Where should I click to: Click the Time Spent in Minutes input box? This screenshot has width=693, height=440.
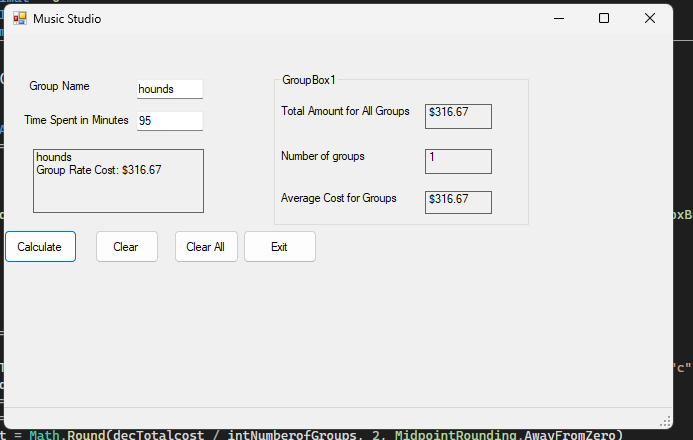(169, 121)
